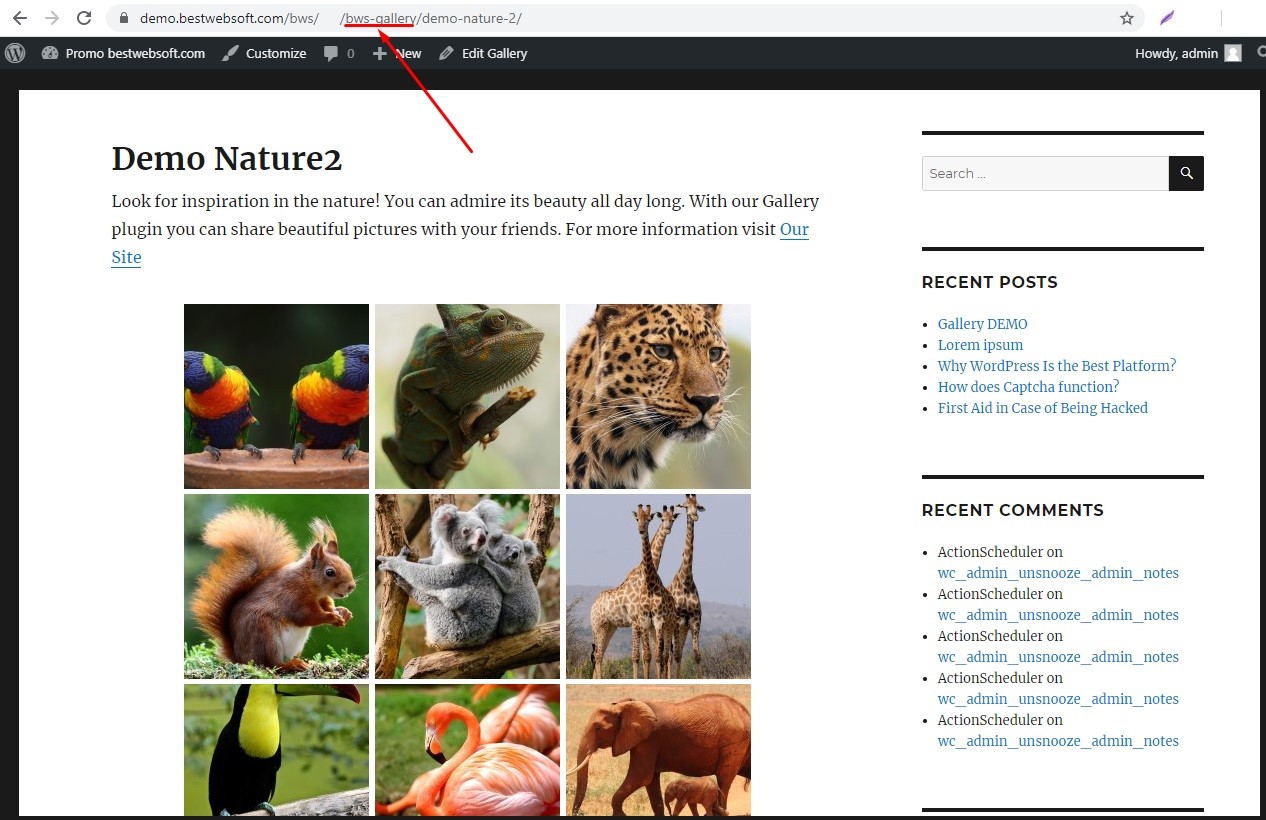Focus the sidebar Search field

click(x=1045, y=173)
